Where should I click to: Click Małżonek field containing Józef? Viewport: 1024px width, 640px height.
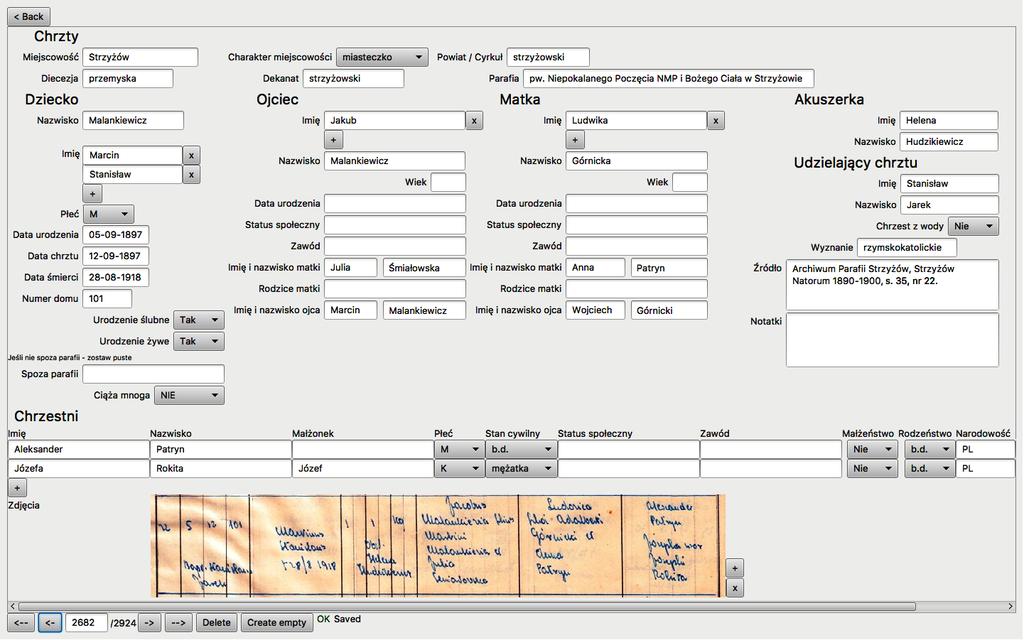(362, 469)
